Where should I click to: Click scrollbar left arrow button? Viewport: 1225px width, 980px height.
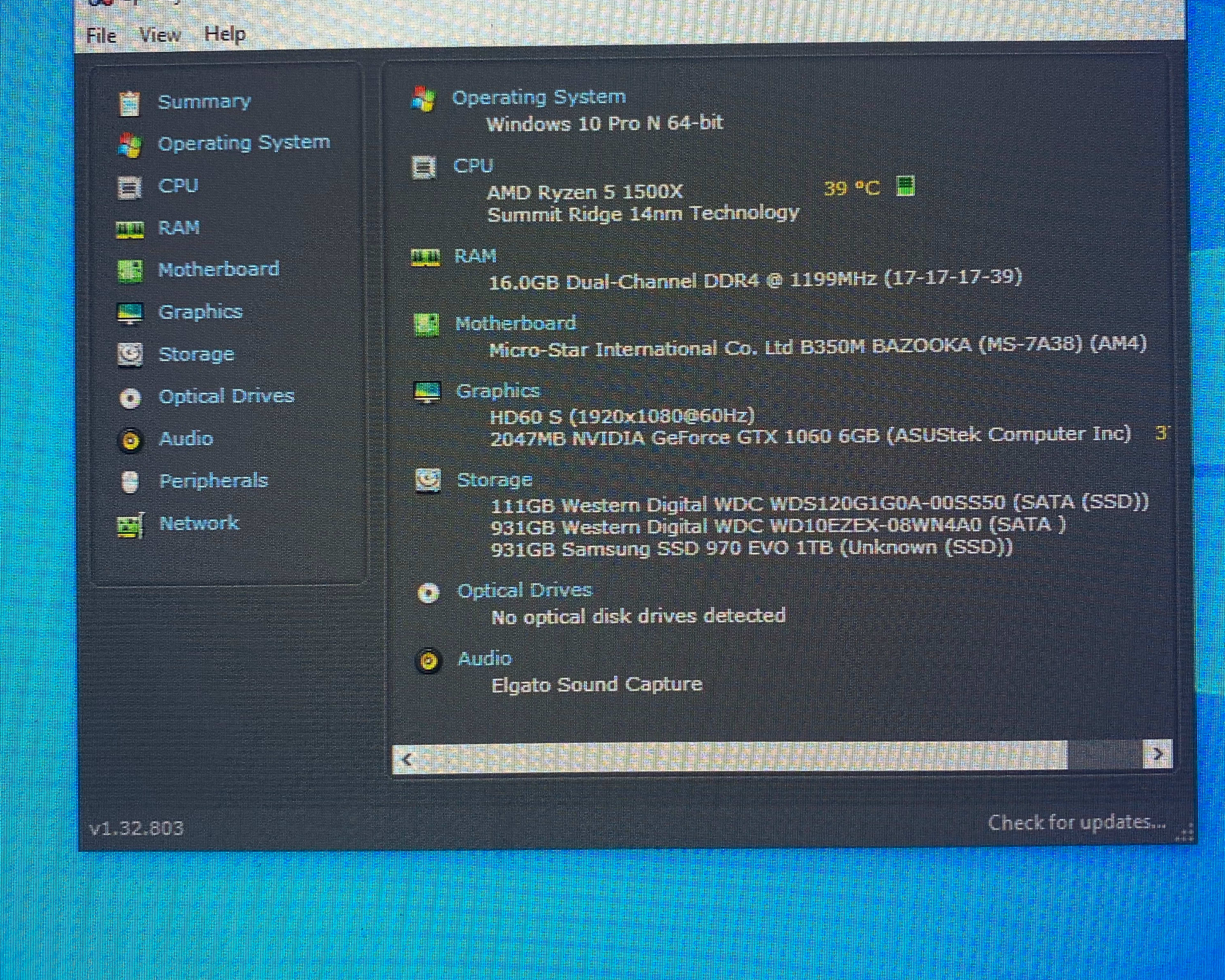(407, 759)
